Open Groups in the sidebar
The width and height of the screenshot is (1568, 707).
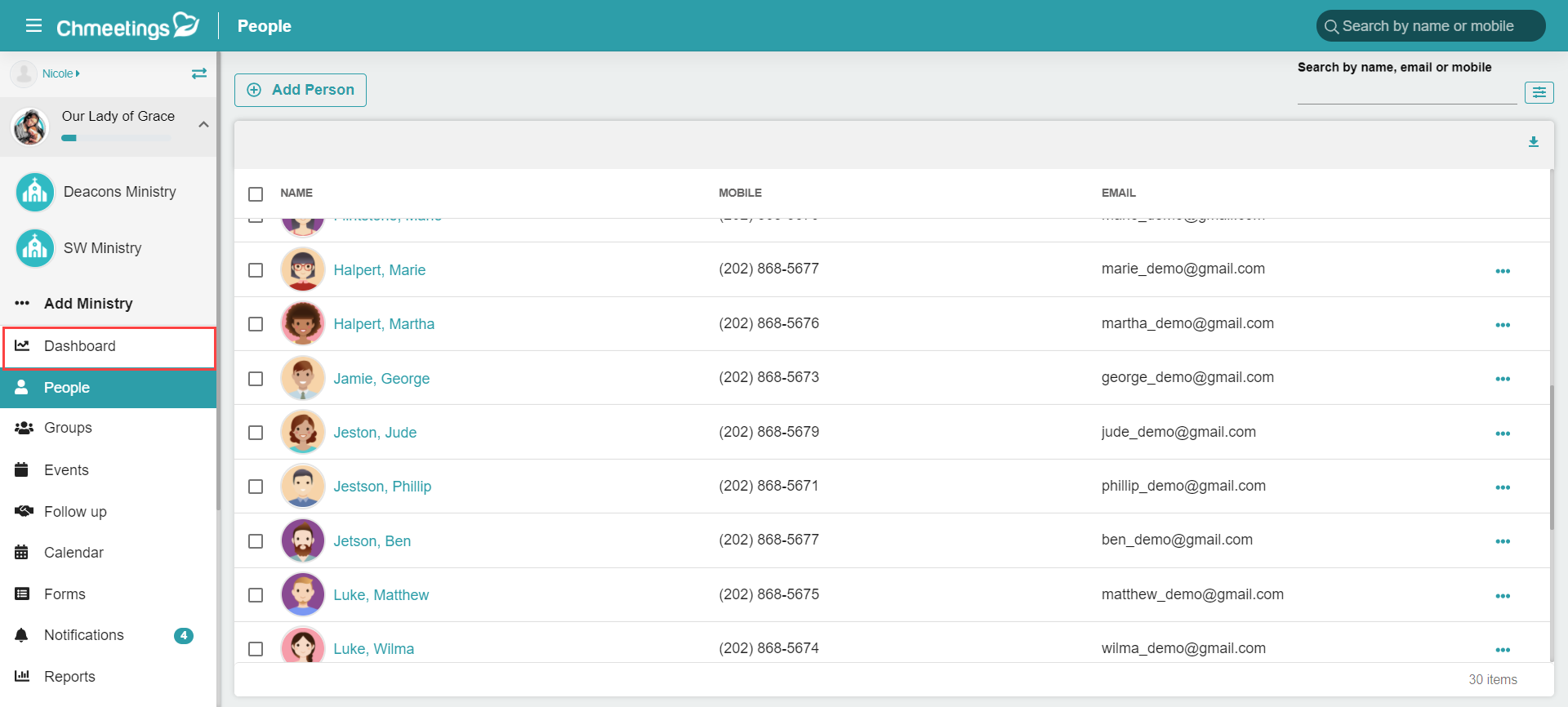tap(108, 428)
